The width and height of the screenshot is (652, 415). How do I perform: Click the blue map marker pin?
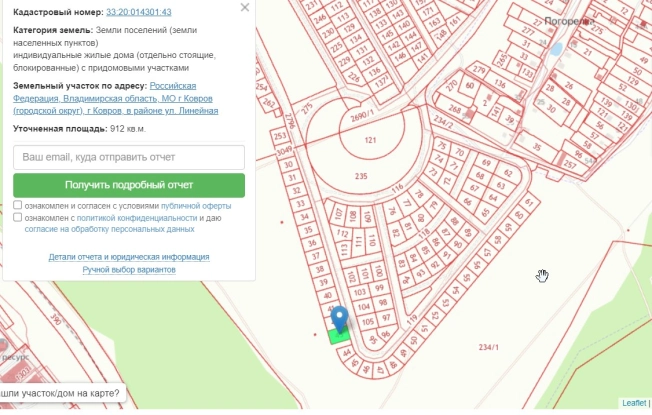(340, 319)
